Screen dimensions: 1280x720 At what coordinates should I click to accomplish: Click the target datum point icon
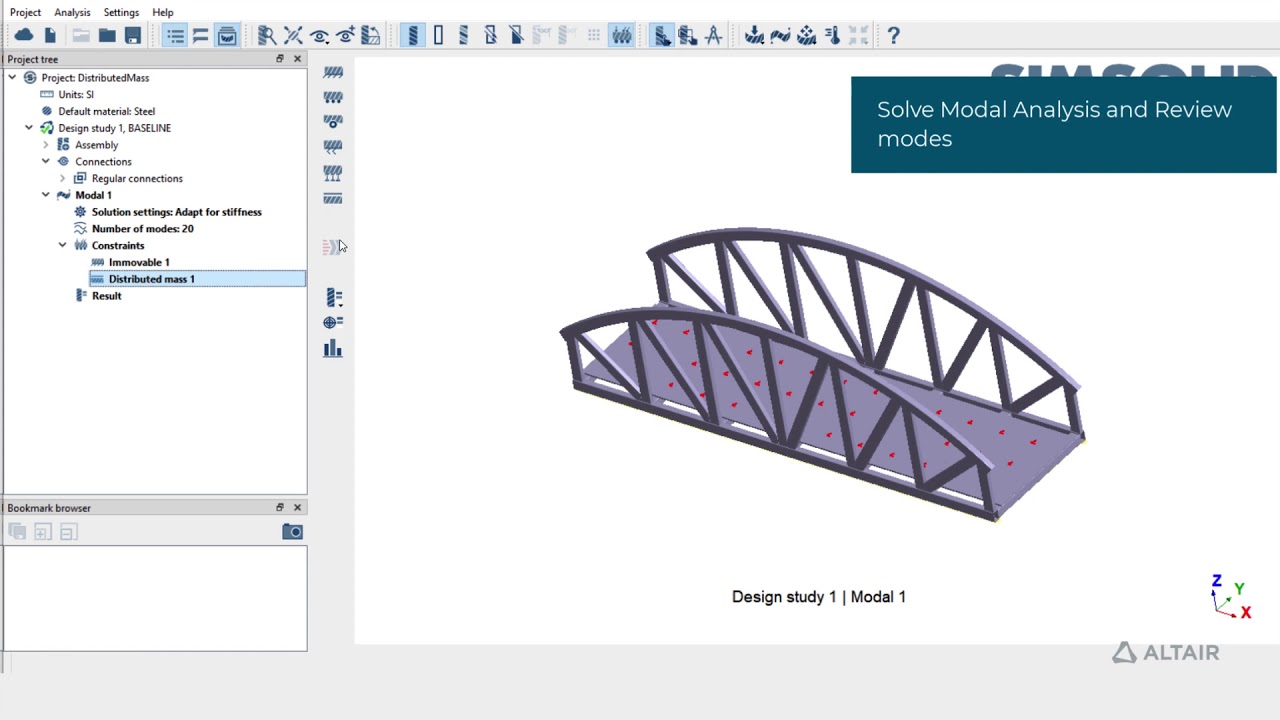(x=333, y=322)
